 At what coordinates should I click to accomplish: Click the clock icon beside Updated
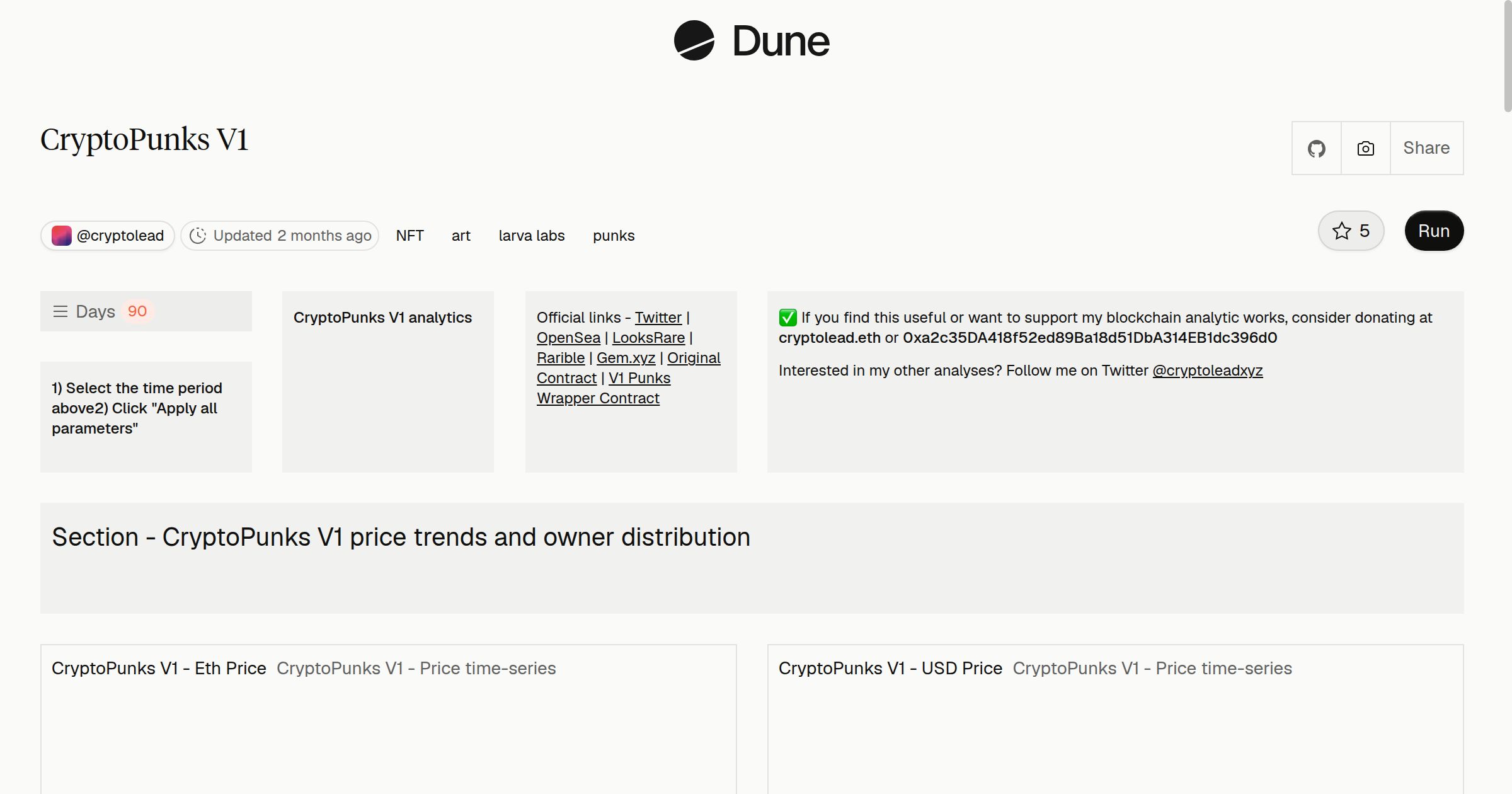pyautogui.click(x=198, y=236)
